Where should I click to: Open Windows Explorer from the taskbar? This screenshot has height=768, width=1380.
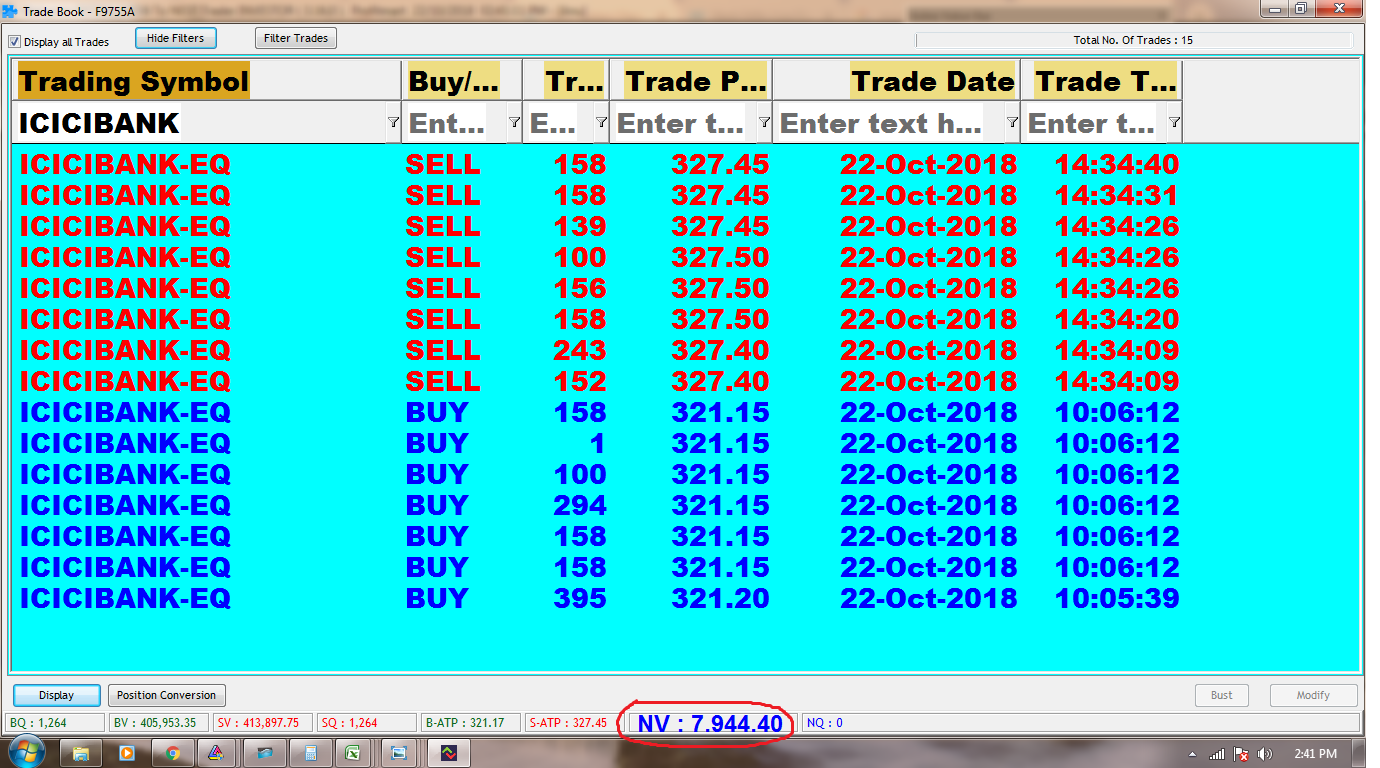[81, 752]
